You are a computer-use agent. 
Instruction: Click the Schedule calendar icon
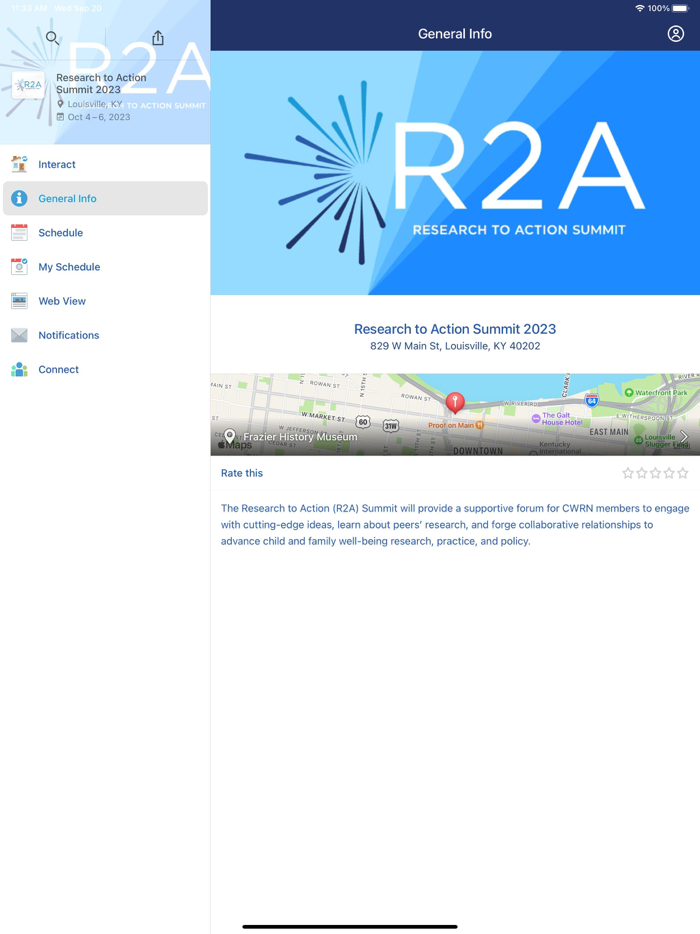tap(19, 232)
